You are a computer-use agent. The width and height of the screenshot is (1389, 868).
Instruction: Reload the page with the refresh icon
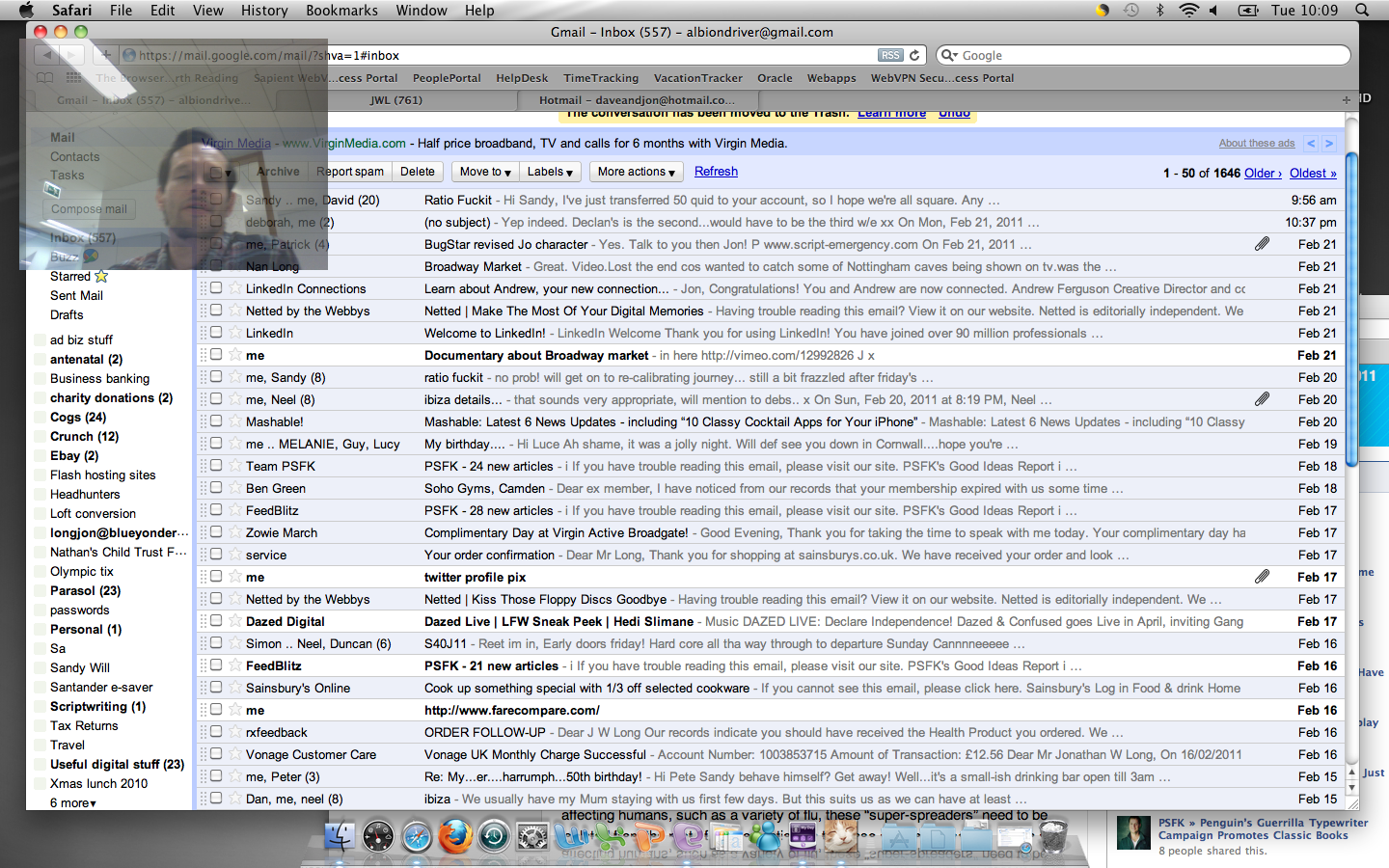[x=914, y=55]
